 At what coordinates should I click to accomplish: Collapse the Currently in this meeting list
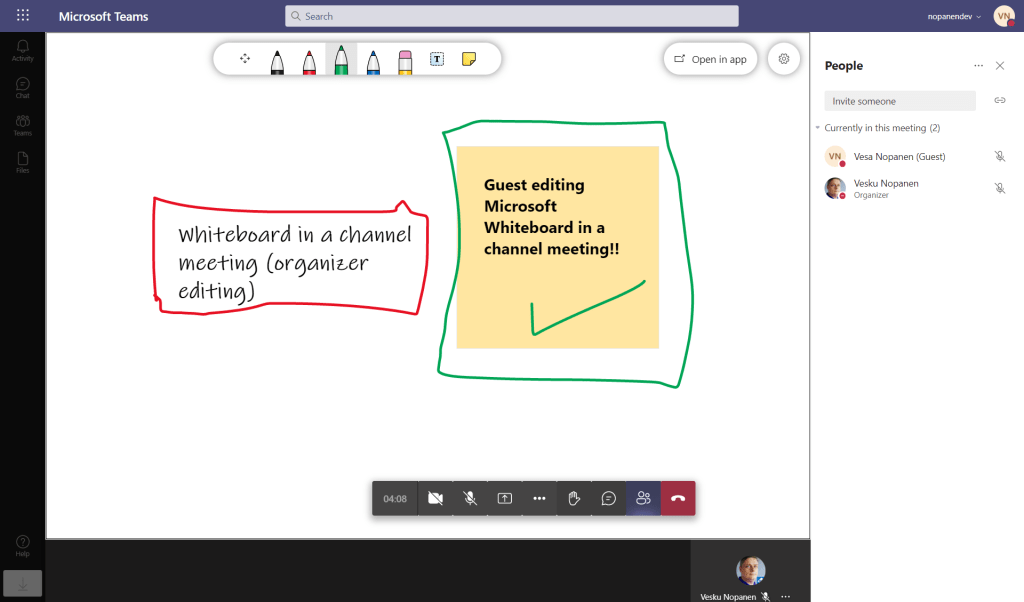coord(817,128)
